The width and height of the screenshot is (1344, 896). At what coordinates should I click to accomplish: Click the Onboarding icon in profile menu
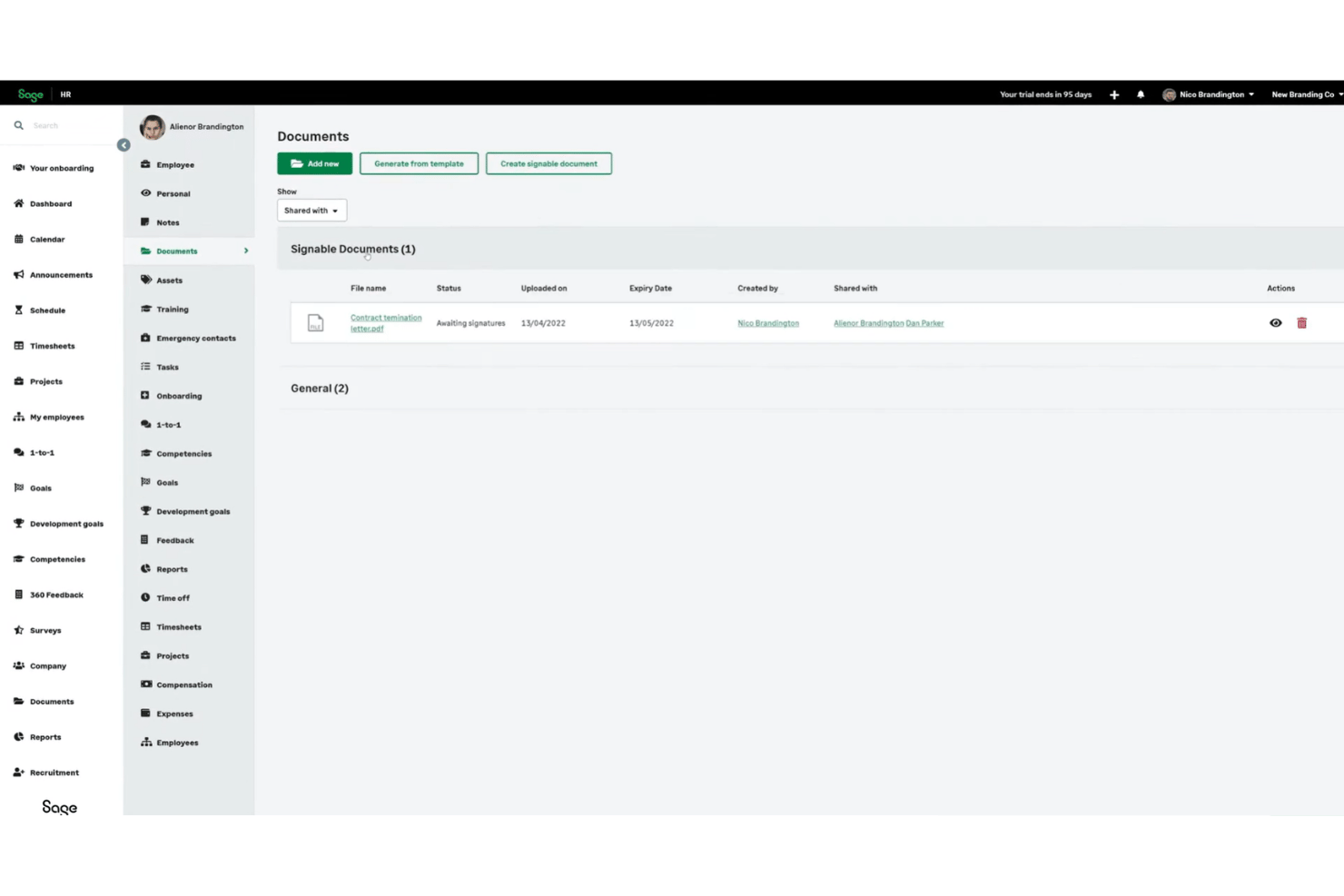[145, 396]
